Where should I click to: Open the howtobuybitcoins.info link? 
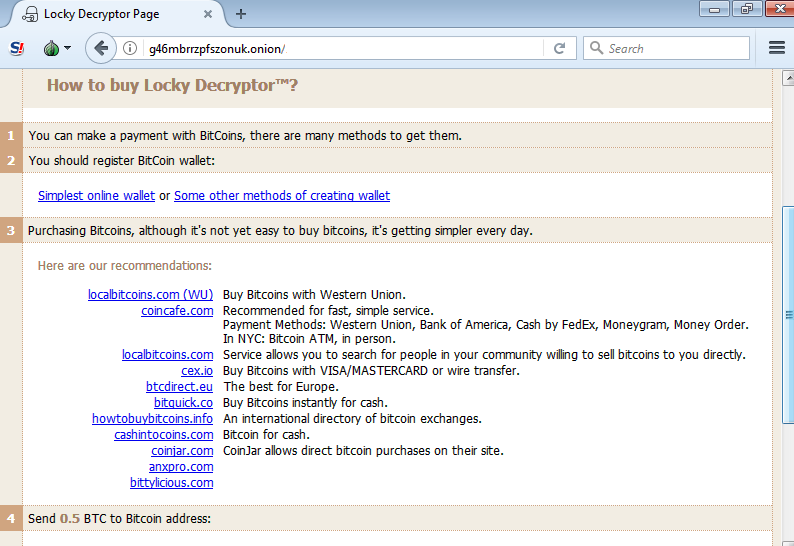click(x=152, y=418)
